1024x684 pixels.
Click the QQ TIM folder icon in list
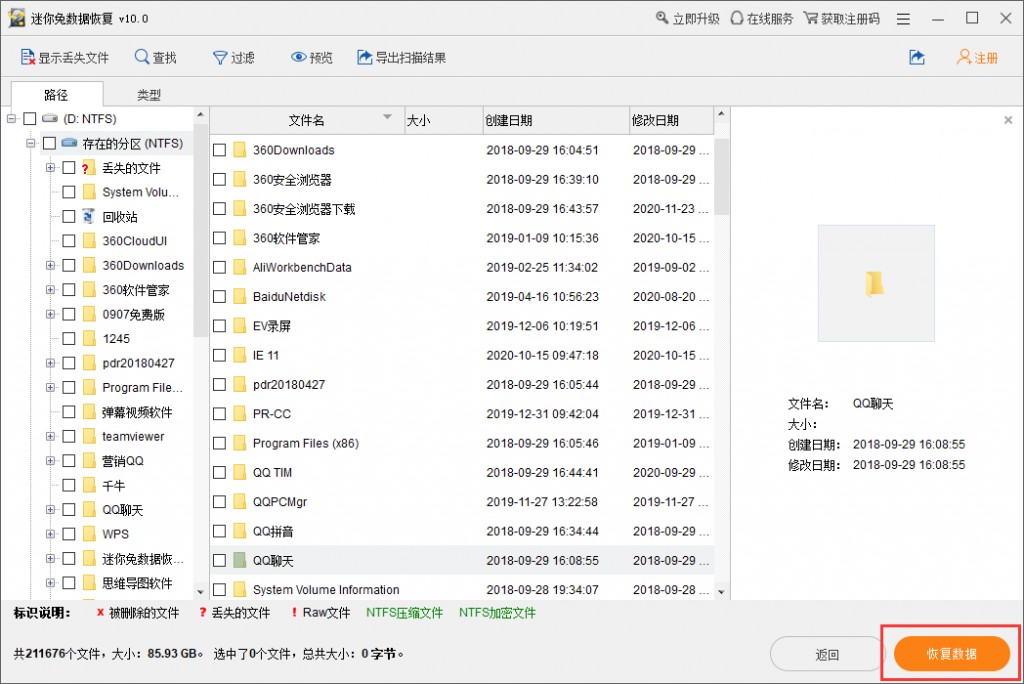pos(240,472)
